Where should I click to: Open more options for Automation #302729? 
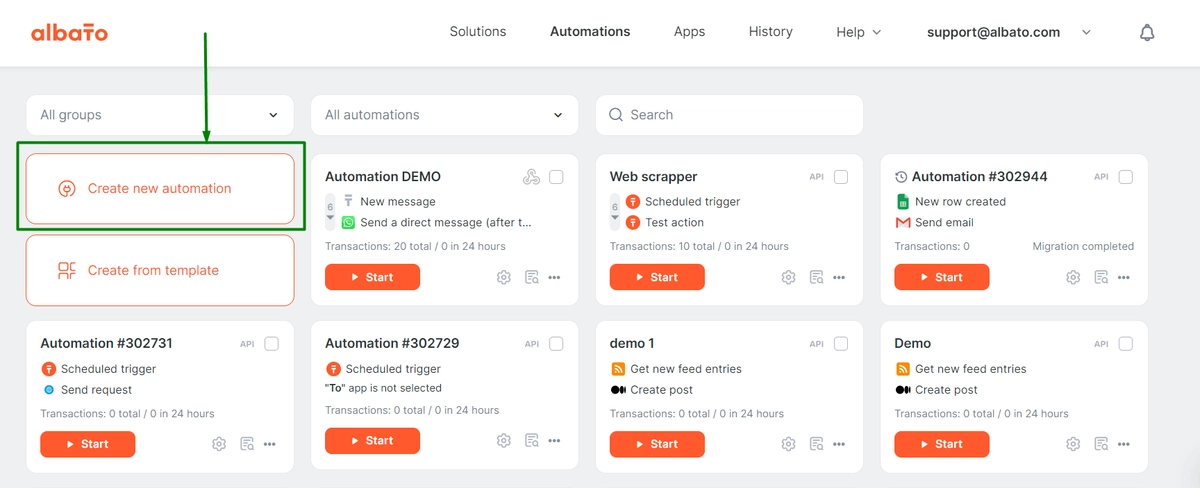point(554,440)
